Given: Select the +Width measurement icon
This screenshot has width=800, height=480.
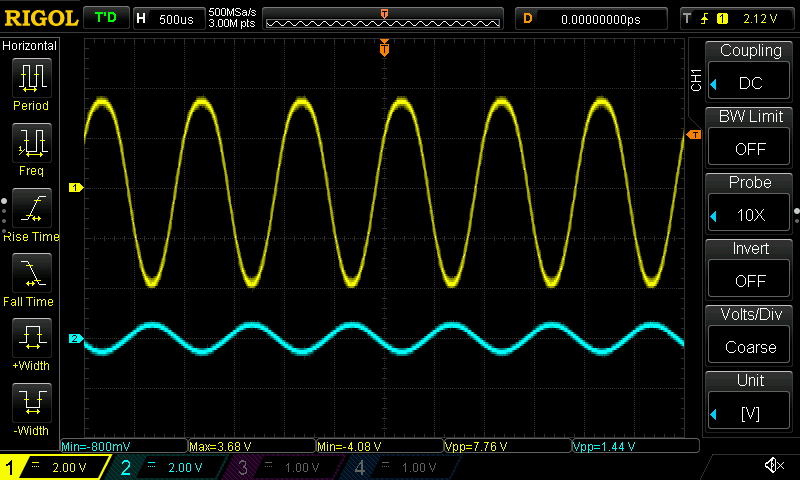Looking at the screenshot, I should pyautogui.click(x=32, y=338).
